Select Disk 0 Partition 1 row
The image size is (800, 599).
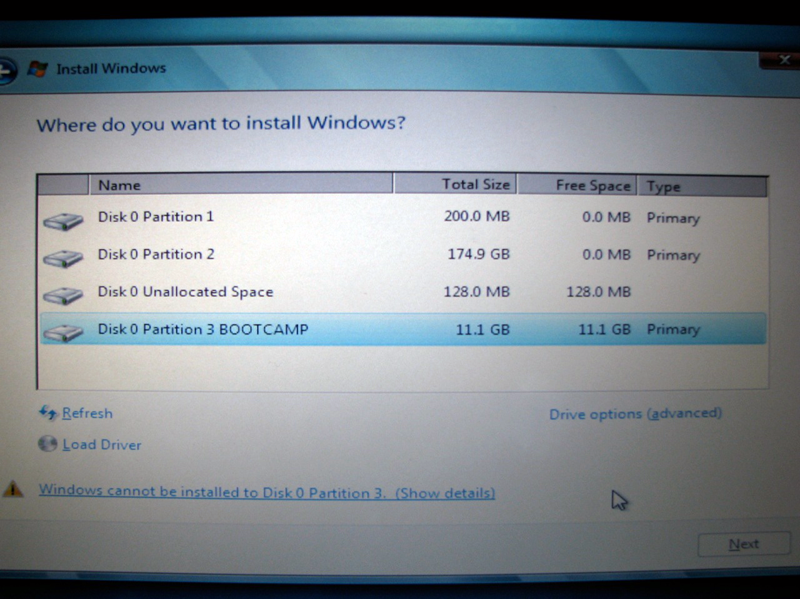coord(403,217)
